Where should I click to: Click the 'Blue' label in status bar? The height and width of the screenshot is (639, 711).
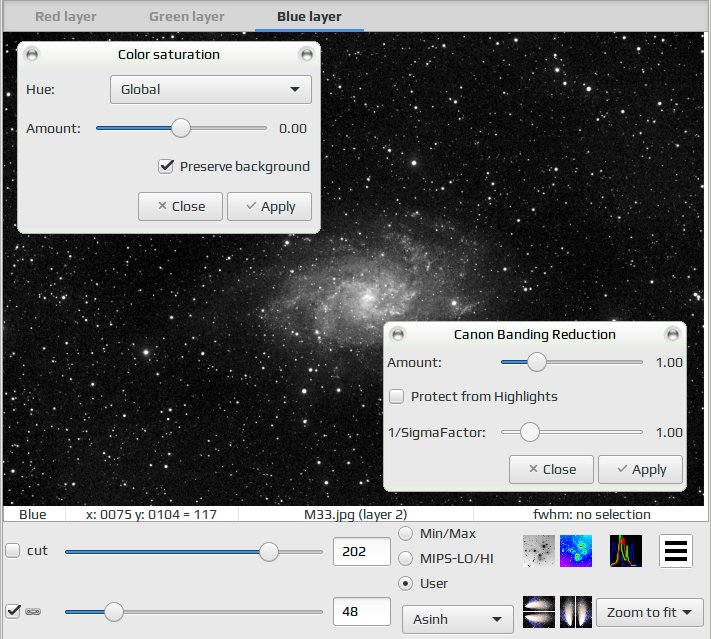(x=33, y=514)
